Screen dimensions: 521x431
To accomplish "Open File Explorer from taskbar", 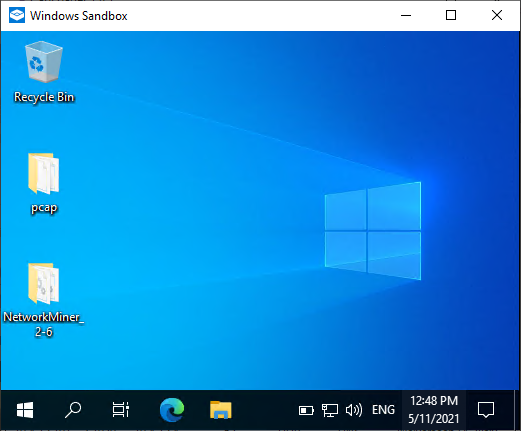I will pos(221,410).
